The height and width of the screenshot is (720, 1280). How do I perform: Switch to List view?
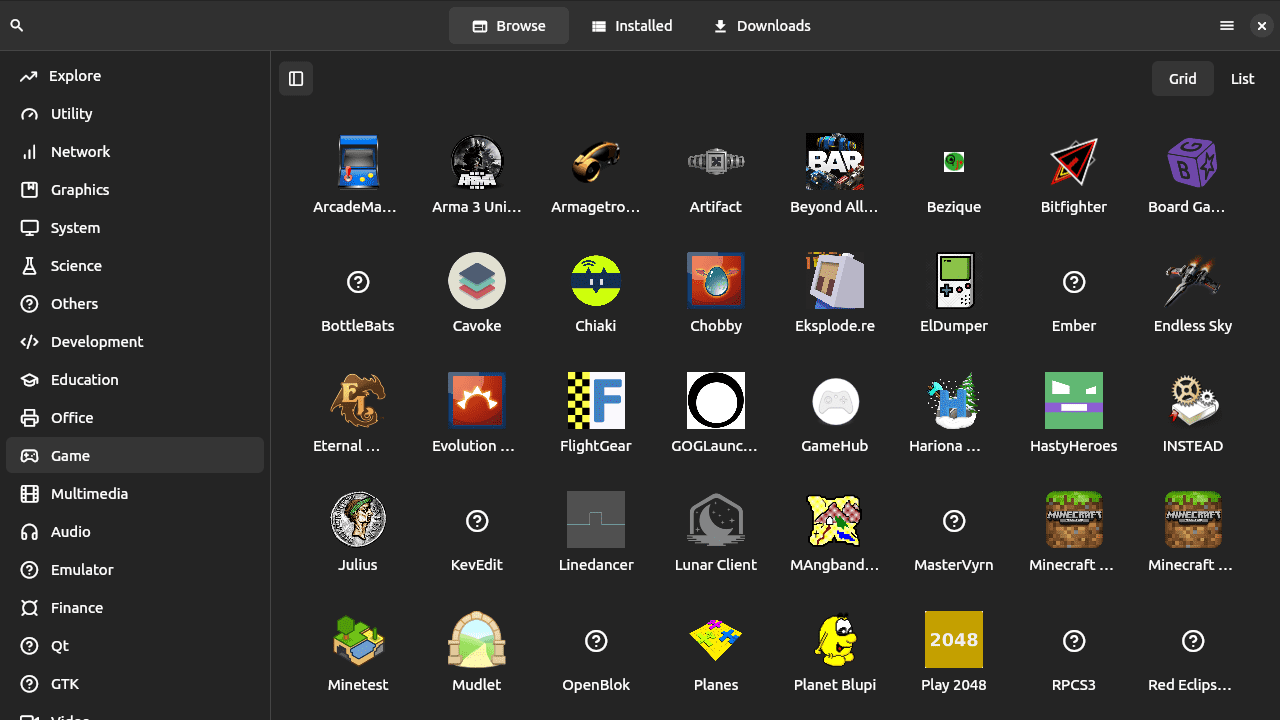(1242, 79)
